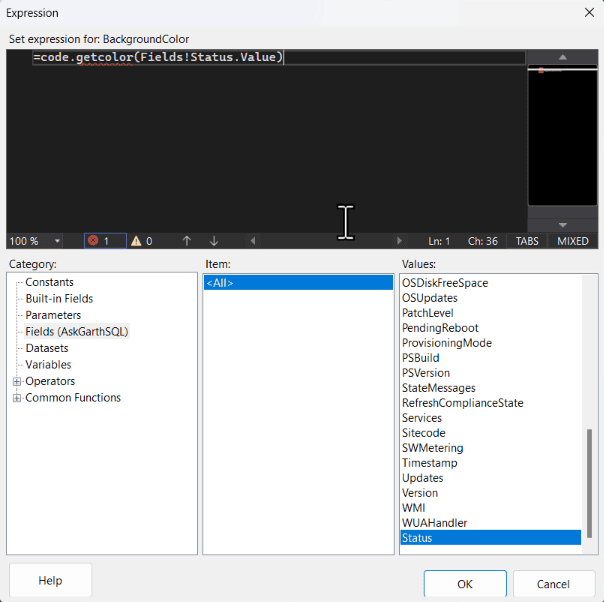Go to previous issue with up arrow
Image resolution: width=604 pixels, height=602 pixels.
(x=187, y=241)
